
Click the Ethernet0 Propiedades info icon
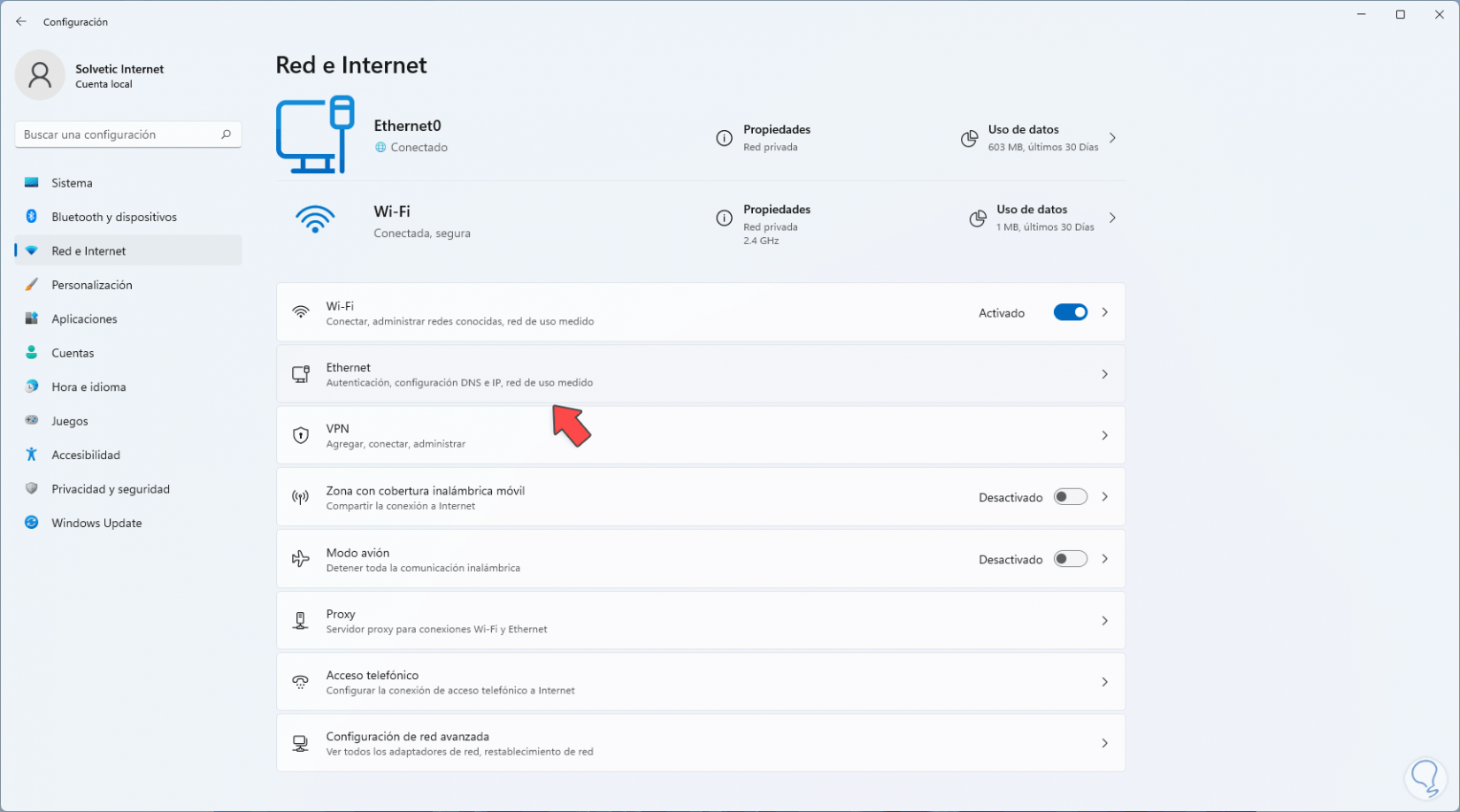[724, 138]
